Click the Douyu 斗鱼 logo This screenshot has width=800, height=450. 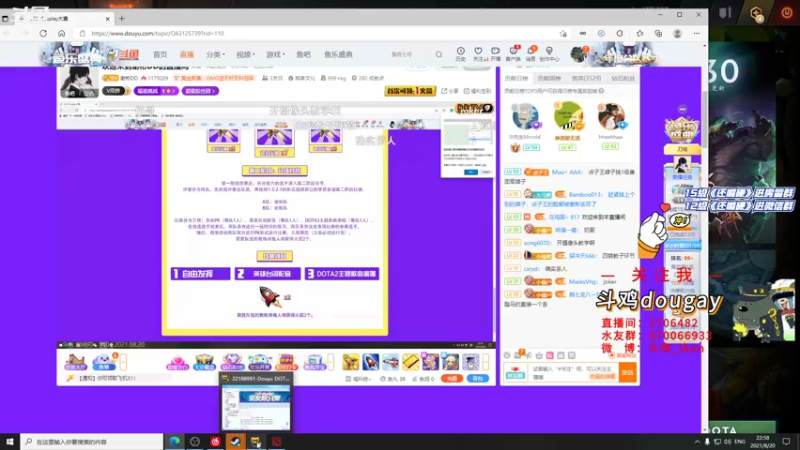click(x=123, y=54)
